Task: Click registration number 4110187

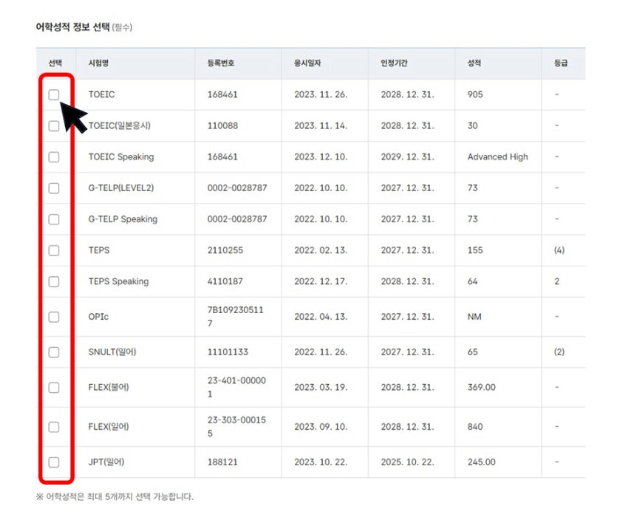Action: tap(225, 281)
